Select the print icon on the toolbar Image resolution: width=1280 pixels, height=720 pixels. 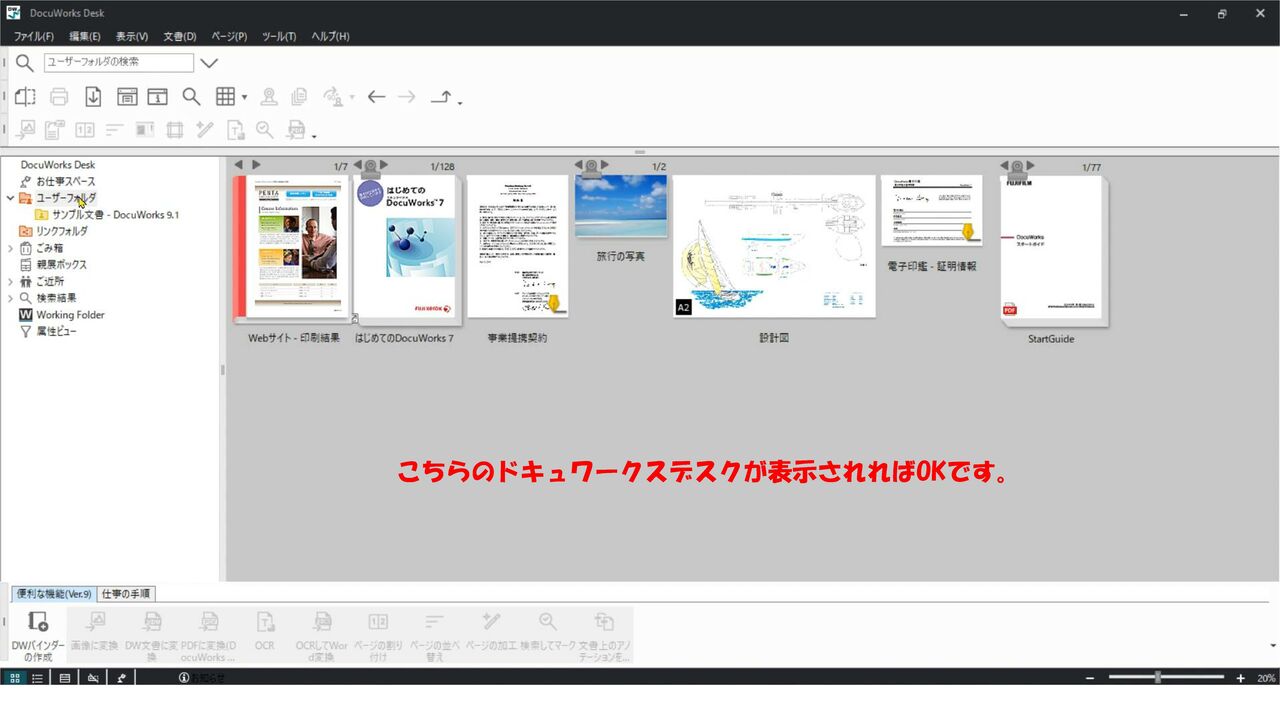tap(59, 96)
